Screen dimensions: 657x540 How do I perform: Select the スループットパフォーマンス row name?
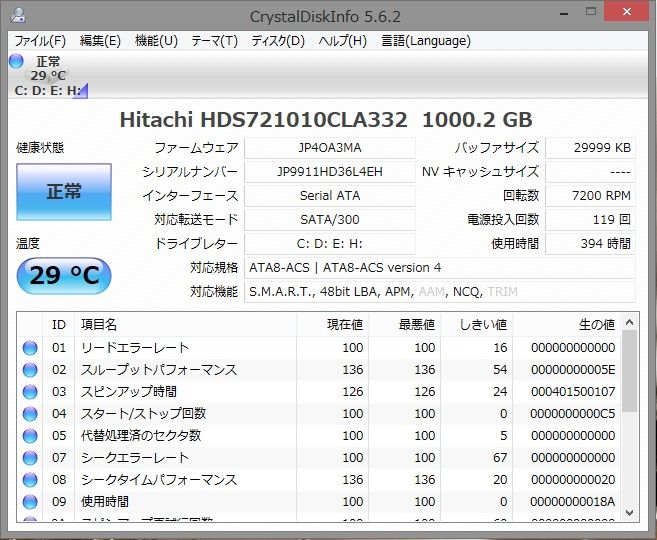click(x=159, y=370)
